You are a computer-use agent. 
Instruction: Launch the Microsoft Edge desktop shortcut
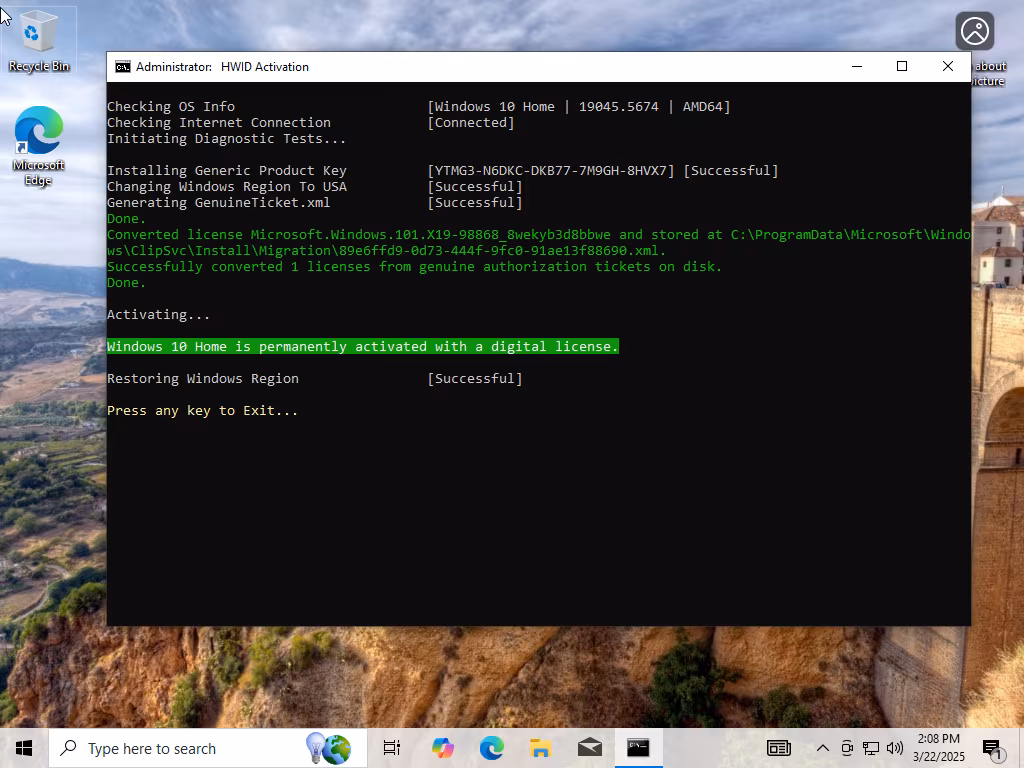click(39, 146)
